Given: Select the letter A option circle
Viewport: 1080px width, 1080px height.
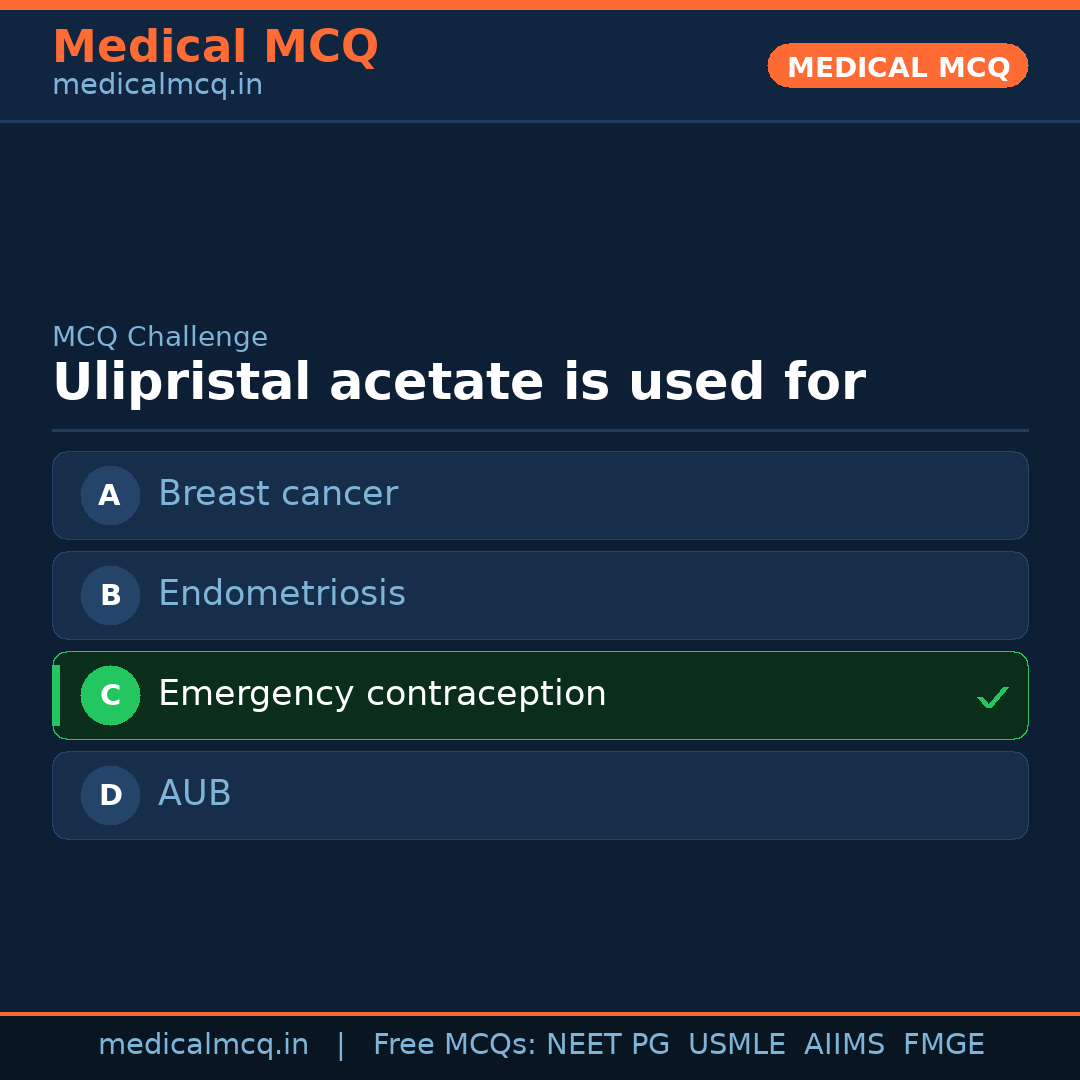Looking at the screenshot, I should 110,495.
